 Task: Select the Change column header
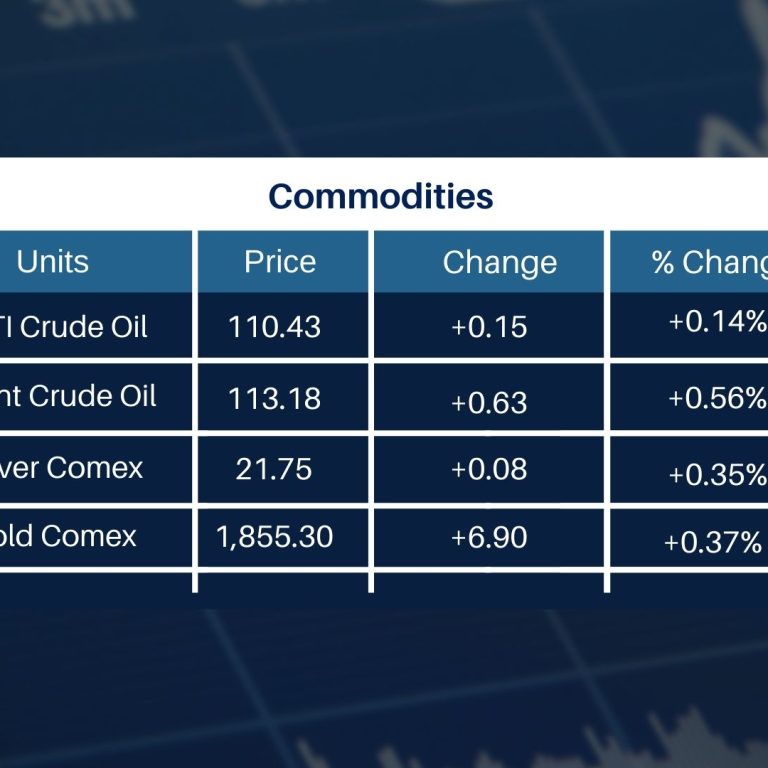tap(499, 263)
